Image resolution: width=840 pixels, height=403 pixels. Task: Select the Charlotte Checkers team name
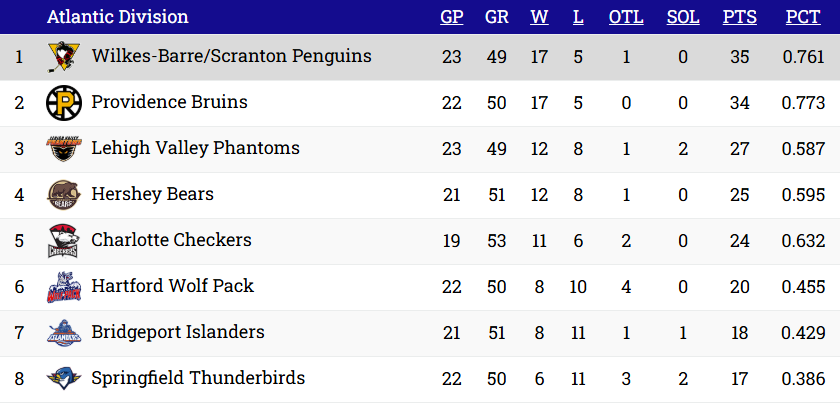(x=171, y=240)
